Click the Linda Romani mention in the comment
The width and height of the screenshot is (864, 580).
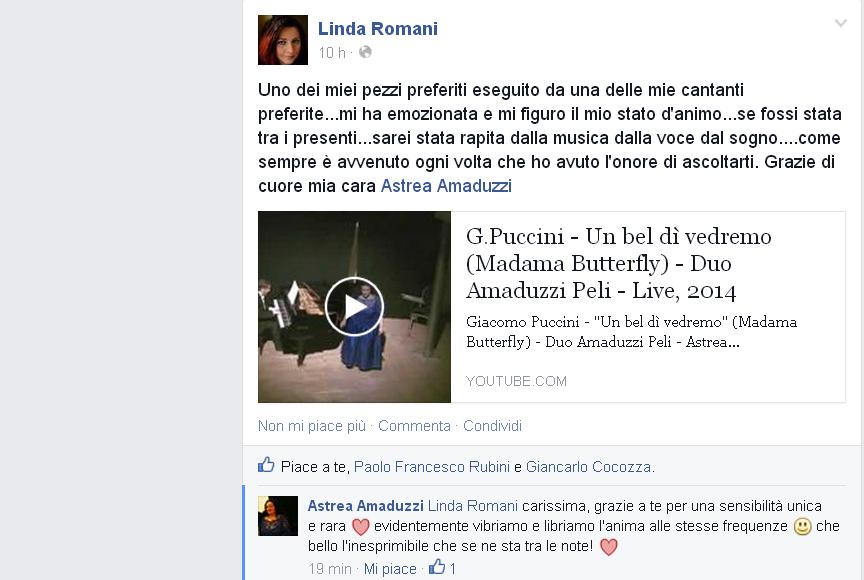point(473,506)
